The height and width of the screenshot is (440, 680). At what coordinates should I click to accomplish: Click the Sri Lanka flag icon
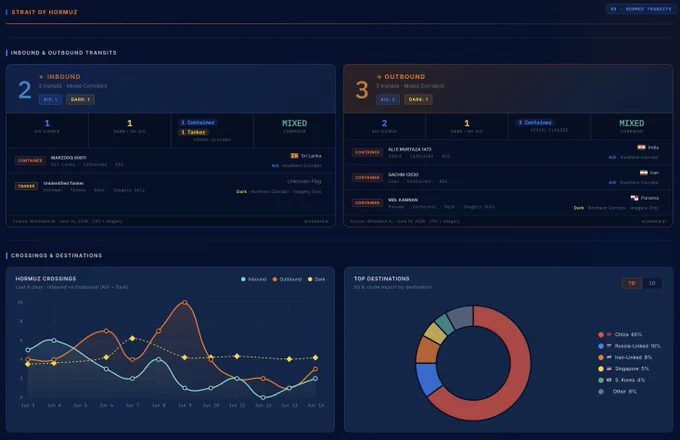294,156
